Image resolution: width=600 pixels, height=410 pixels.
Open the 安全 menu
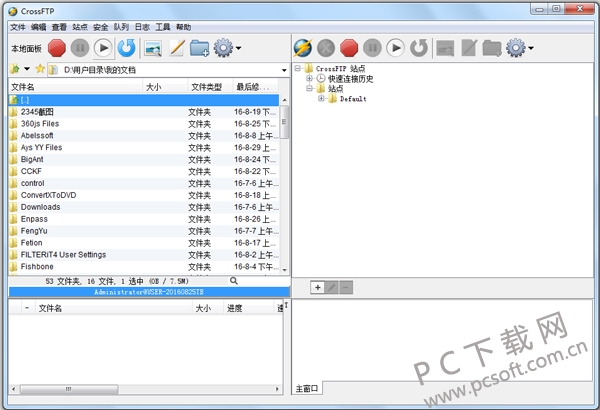click(x=100, y=27)
